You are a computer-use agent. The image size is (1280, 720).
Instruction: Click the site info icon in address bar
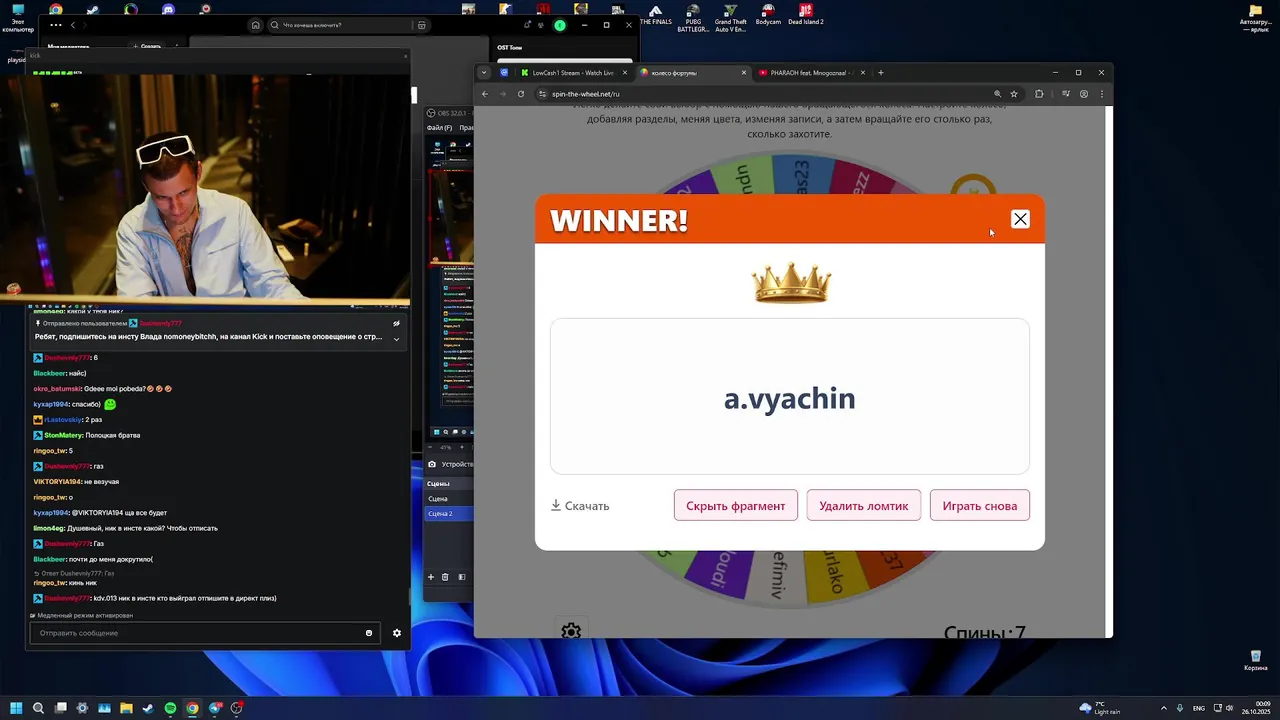(543, 94)
